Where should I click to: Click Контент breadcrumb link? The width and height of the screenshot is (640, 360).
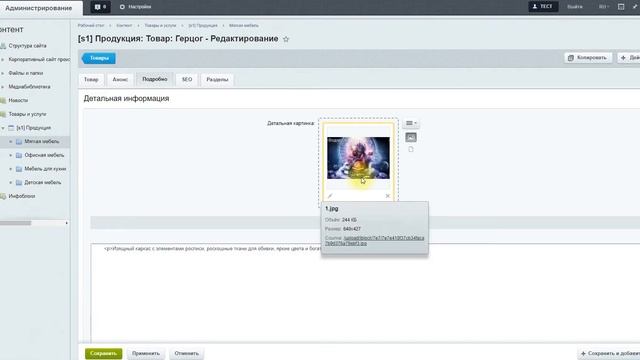pyautogui.click(x=124, y=25)
